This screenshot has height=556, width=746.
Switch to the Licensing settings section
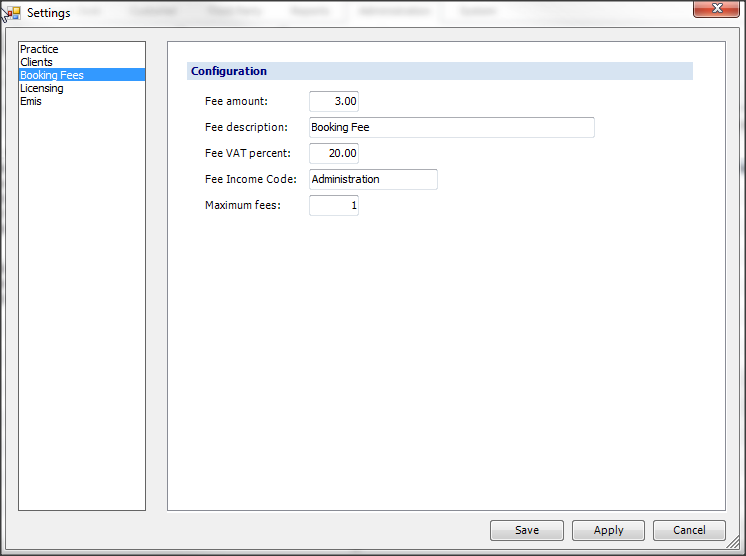(41, 88)
